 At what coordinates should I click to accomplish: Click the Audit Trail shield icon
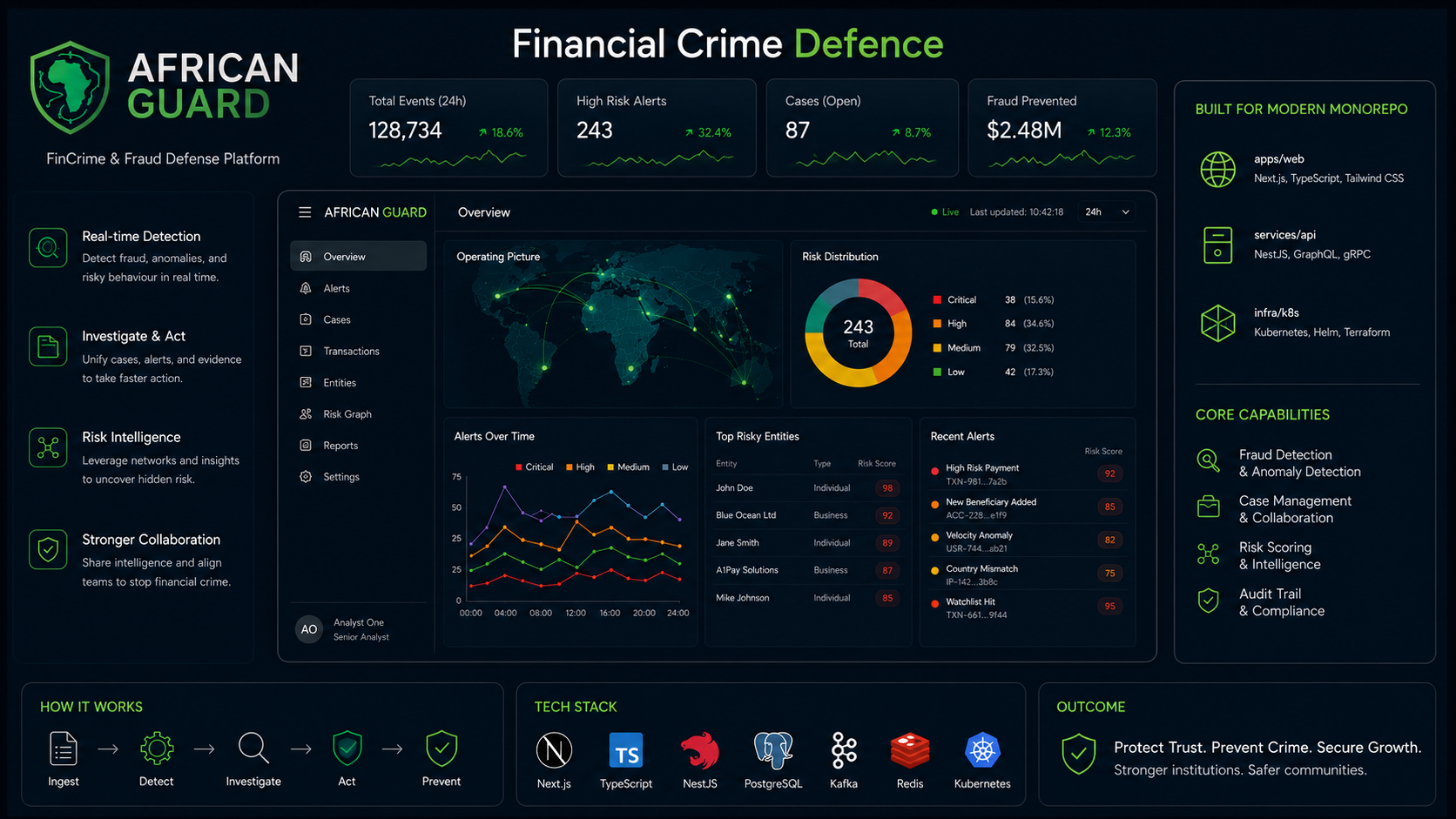pyautogui.click(x=1208, y=600)
